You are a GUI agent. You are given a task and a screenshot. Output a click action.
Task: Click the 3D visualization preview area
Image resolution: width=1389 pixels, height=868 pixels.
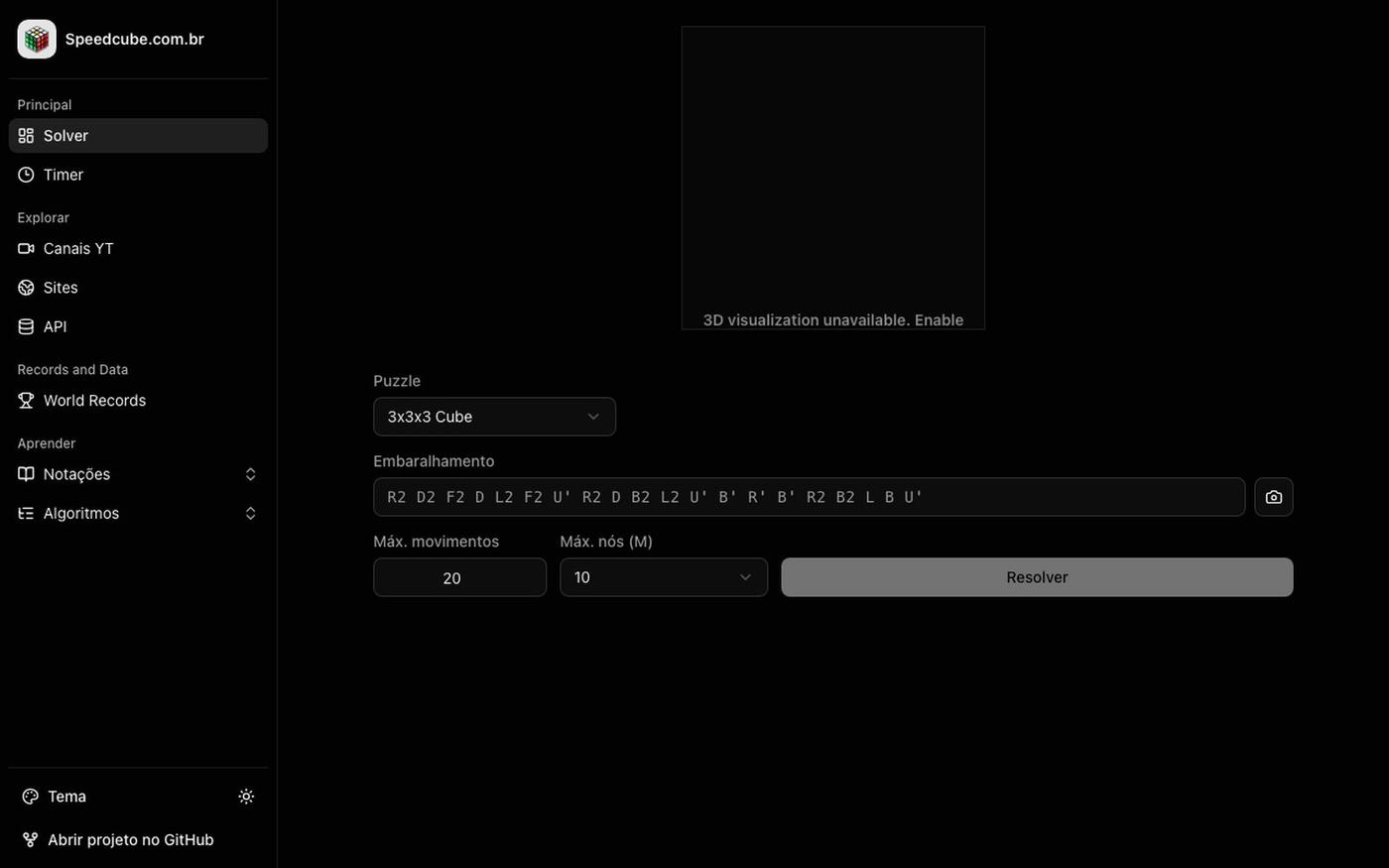pos(833,178)
